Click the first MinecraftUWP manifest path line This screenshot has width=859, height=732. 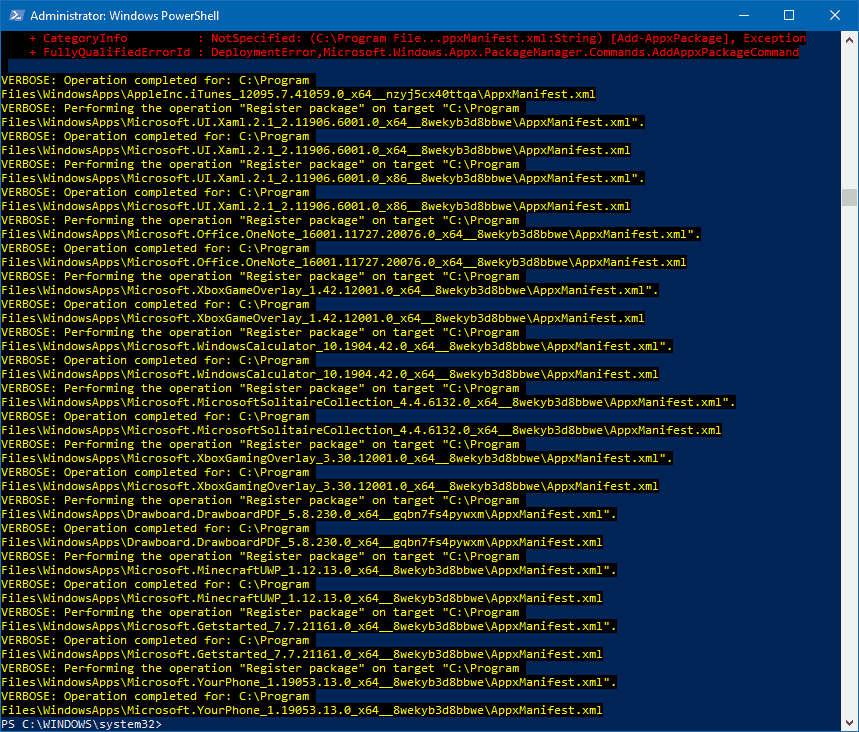tap(308, 570)
